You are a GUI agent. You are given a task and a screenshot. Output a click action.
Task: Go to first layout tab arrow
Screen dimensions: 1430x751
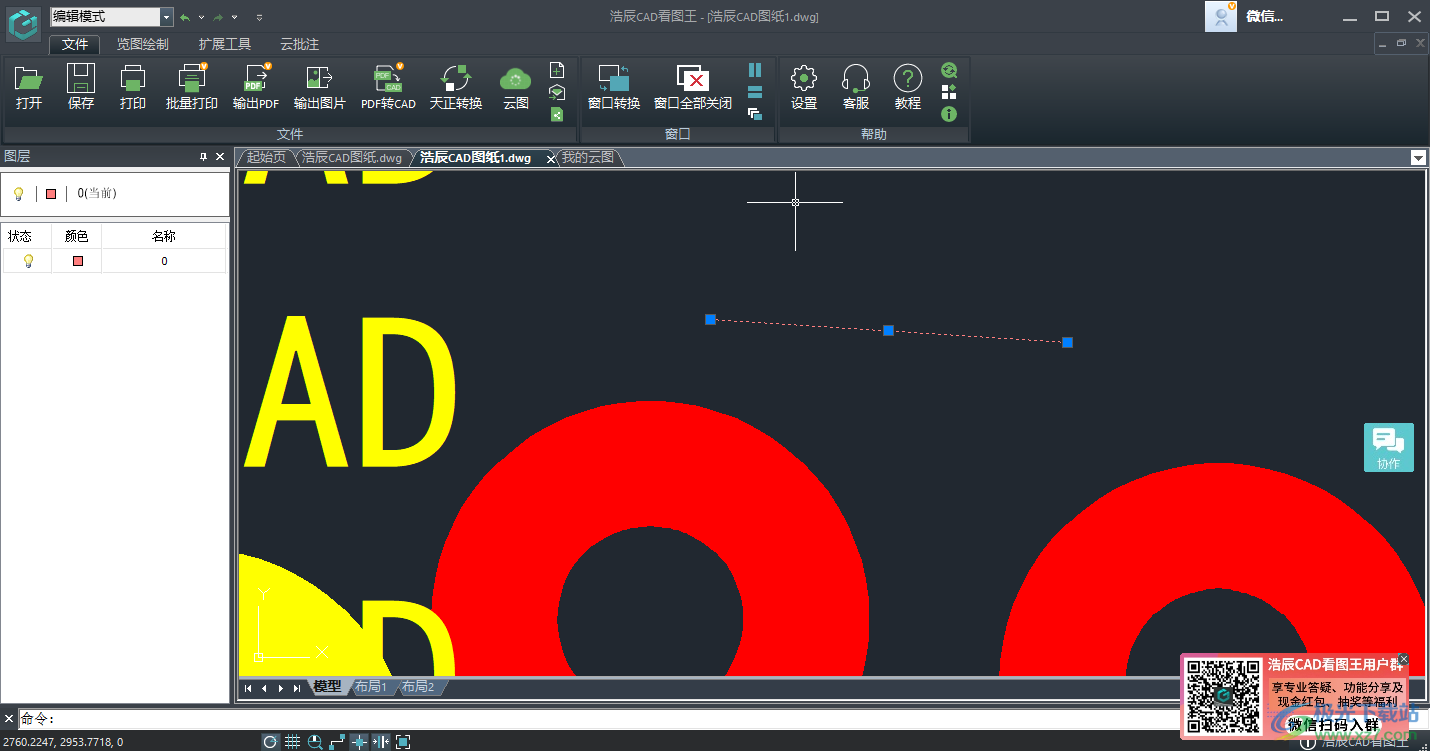coord(249,688)
